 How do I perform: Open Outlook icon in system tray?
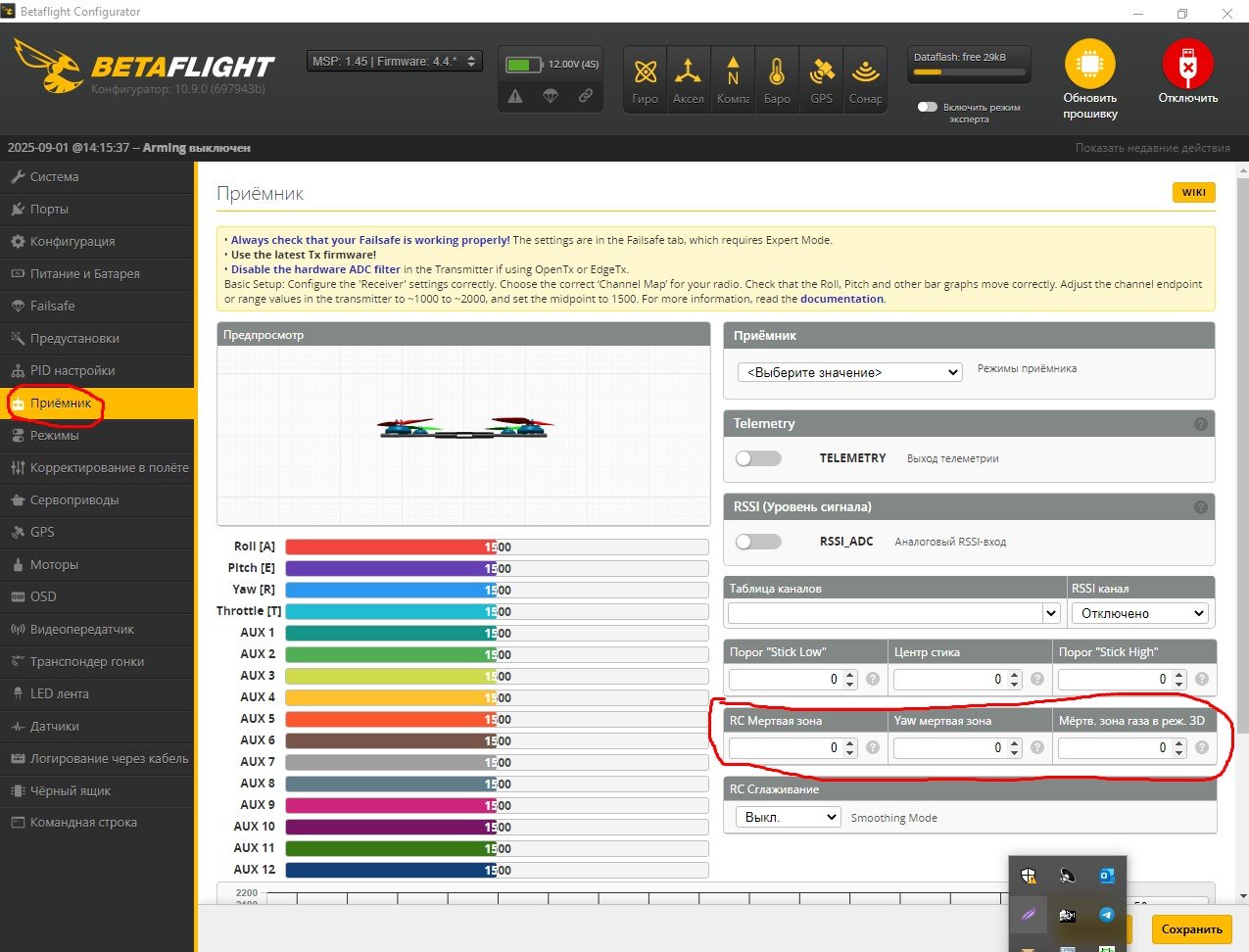point(1106,876)
